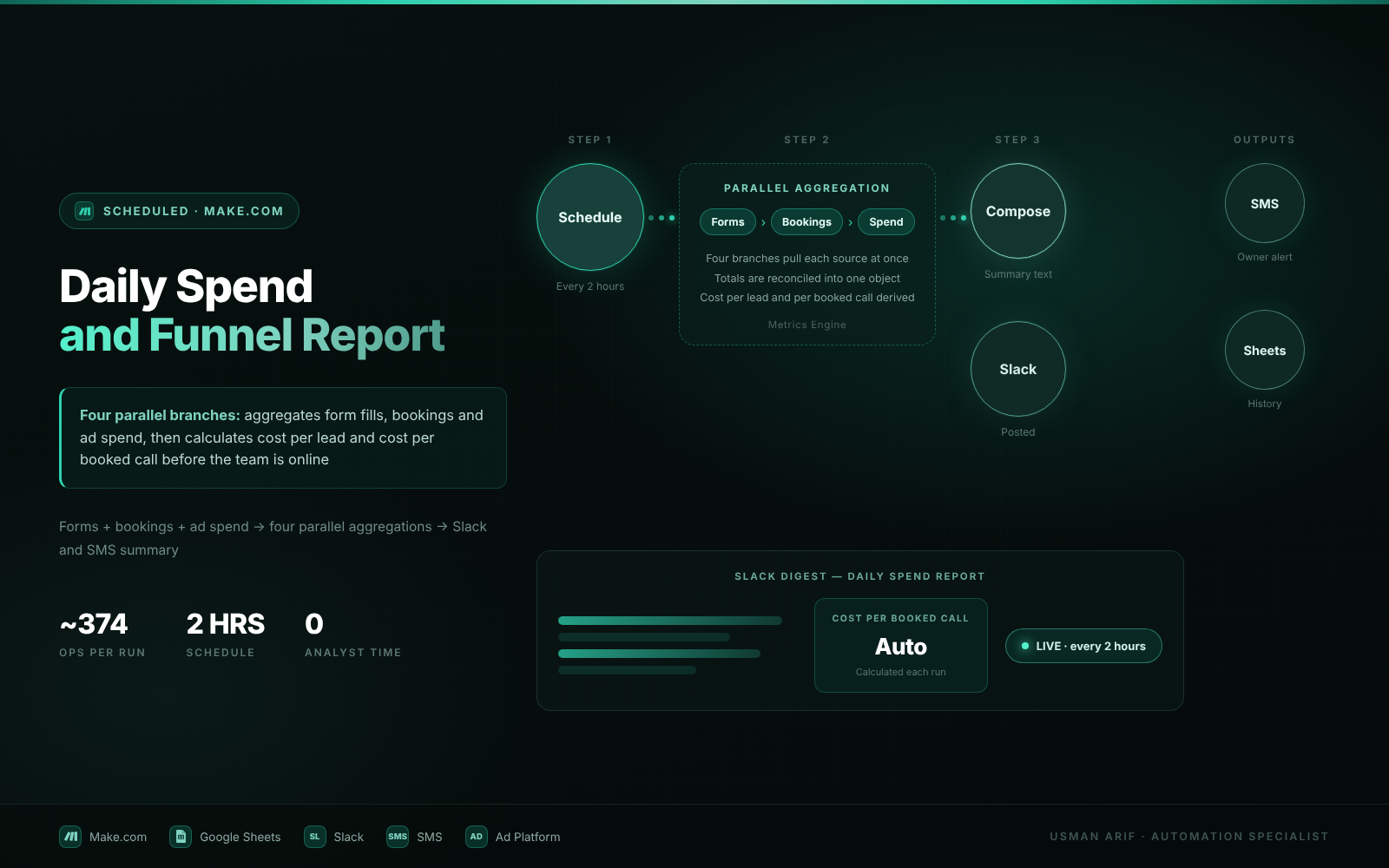Screen dimensions: 1389x868
Task: Click the Make.com logo in the Scheduled badge
Action: click(x=84, y=211)
